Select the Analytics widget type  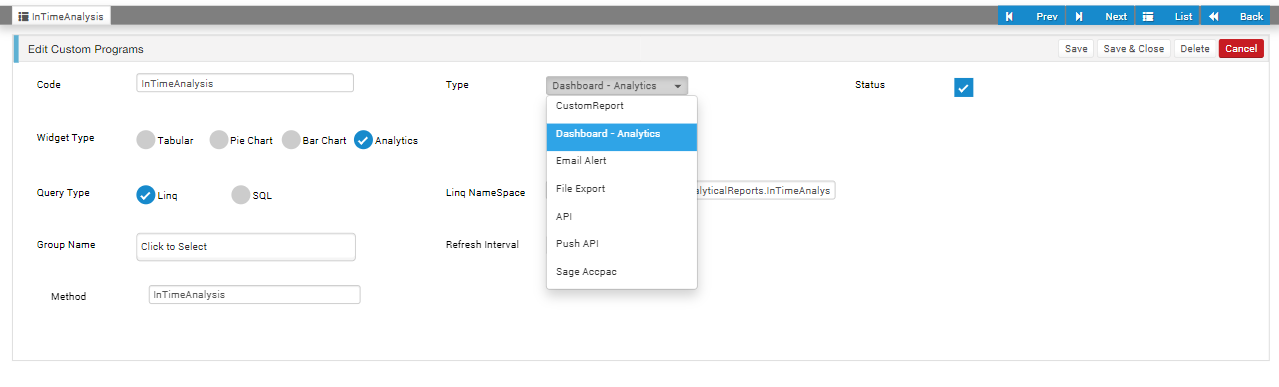point(363,140)
